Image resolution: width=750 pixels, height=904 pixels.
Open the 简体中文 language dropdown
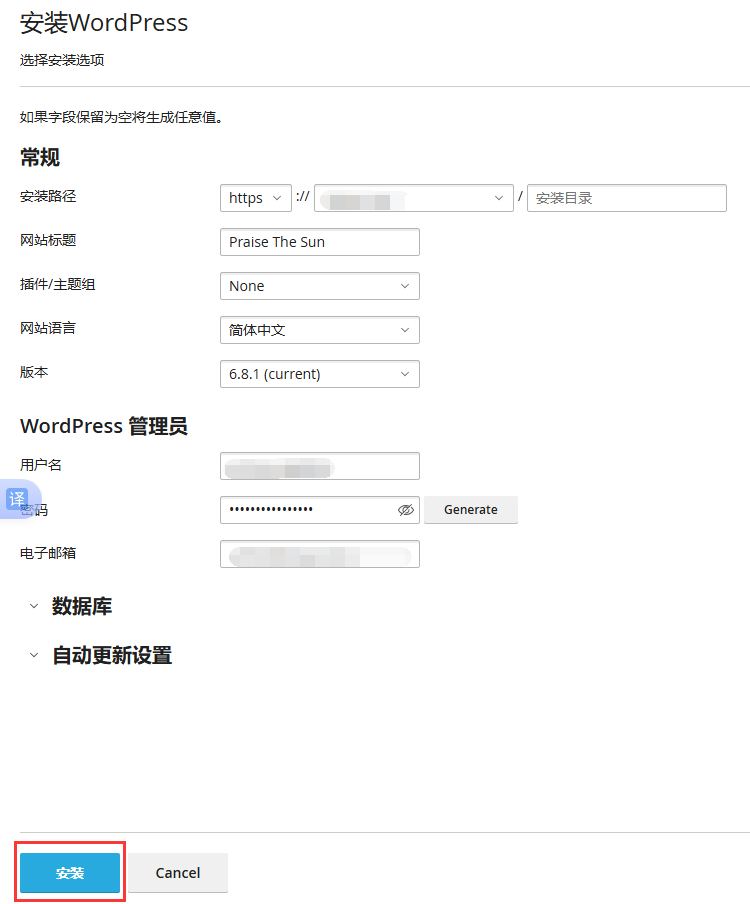click(x=319, y=330)
